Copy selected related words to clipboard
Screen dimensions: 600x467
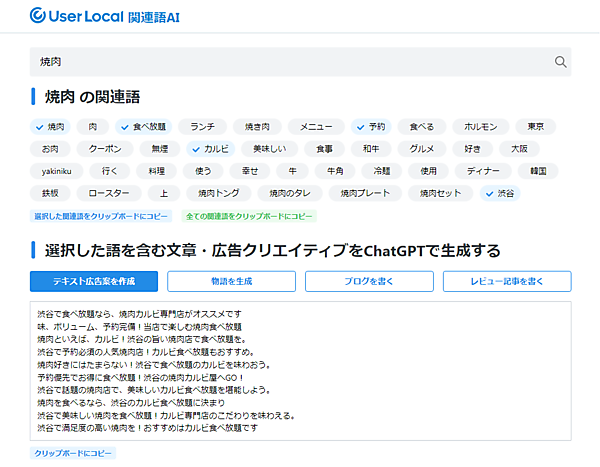[x=101, y=216]
